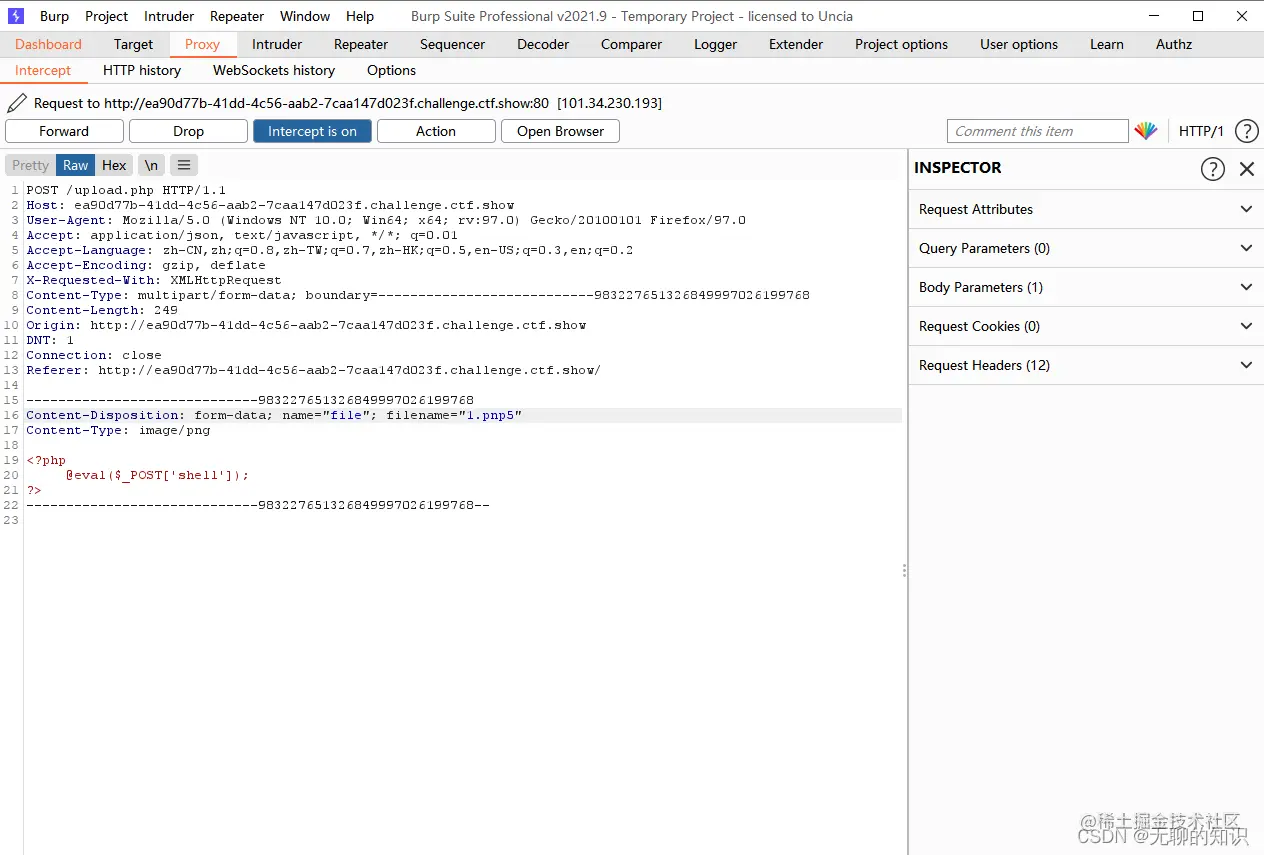
Task: Switch to the Comparer tab
Action: [x=631, y=44]
